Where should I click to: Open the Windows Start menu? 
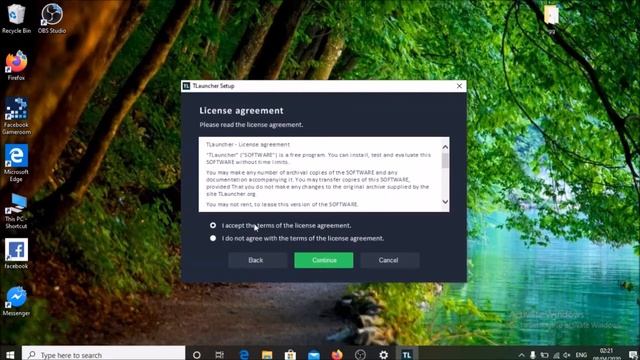pyautogui.click(x=10, y=355)
